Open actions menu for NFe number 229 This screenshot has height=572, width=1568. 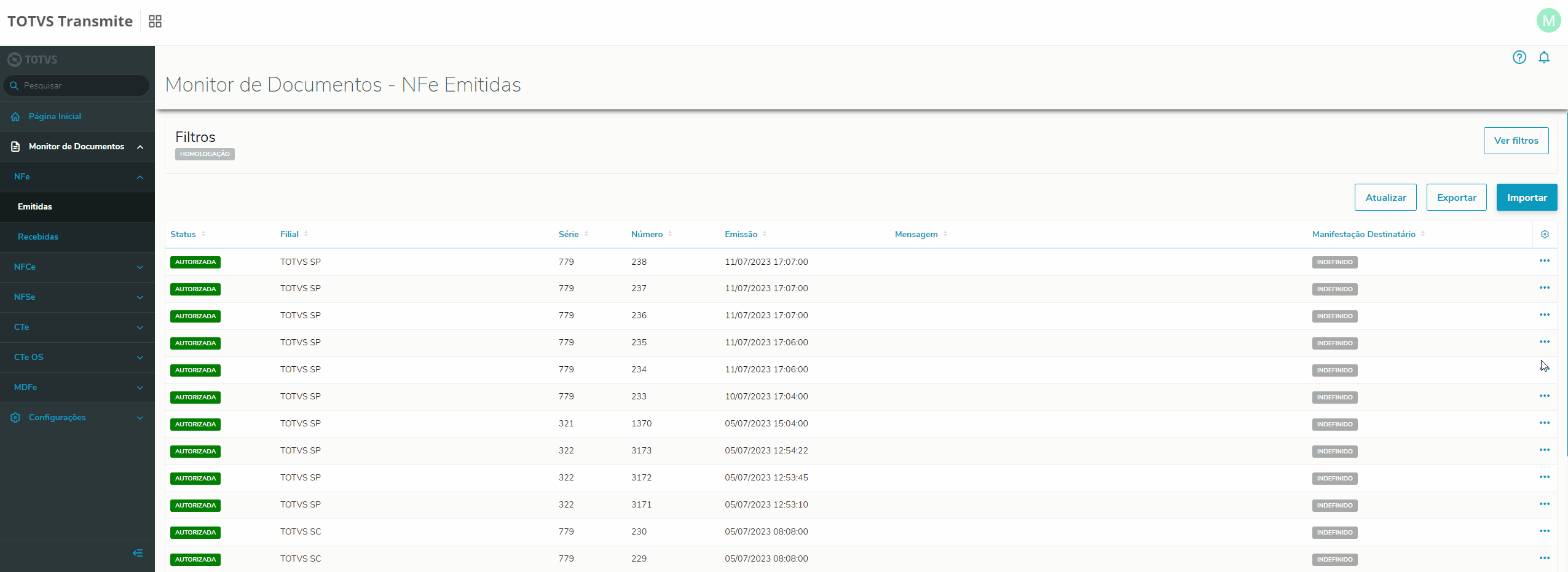[1545, 558]
